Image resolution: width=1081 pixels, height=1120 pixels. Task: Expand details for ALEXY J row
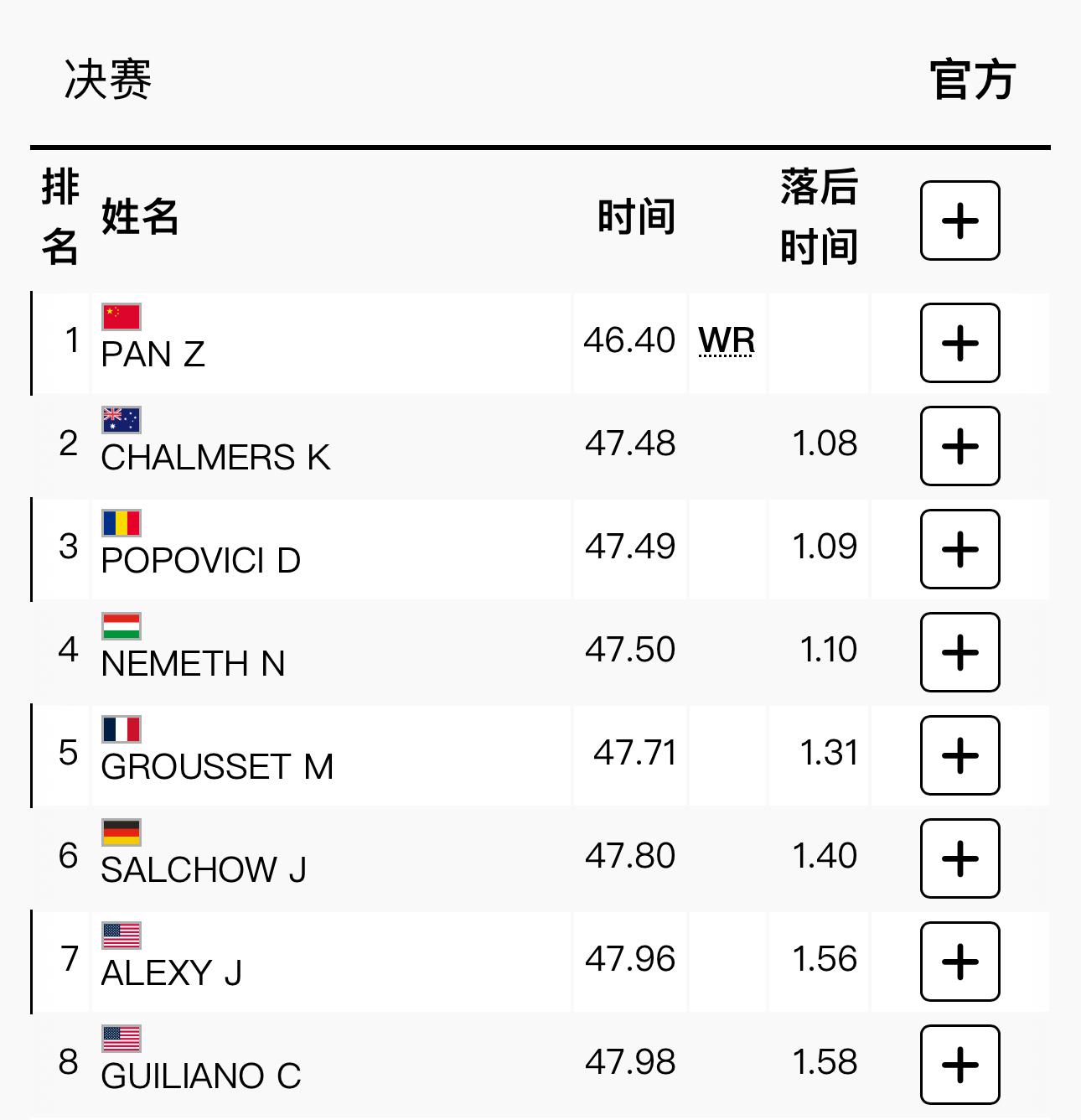(x=959, y=962)
